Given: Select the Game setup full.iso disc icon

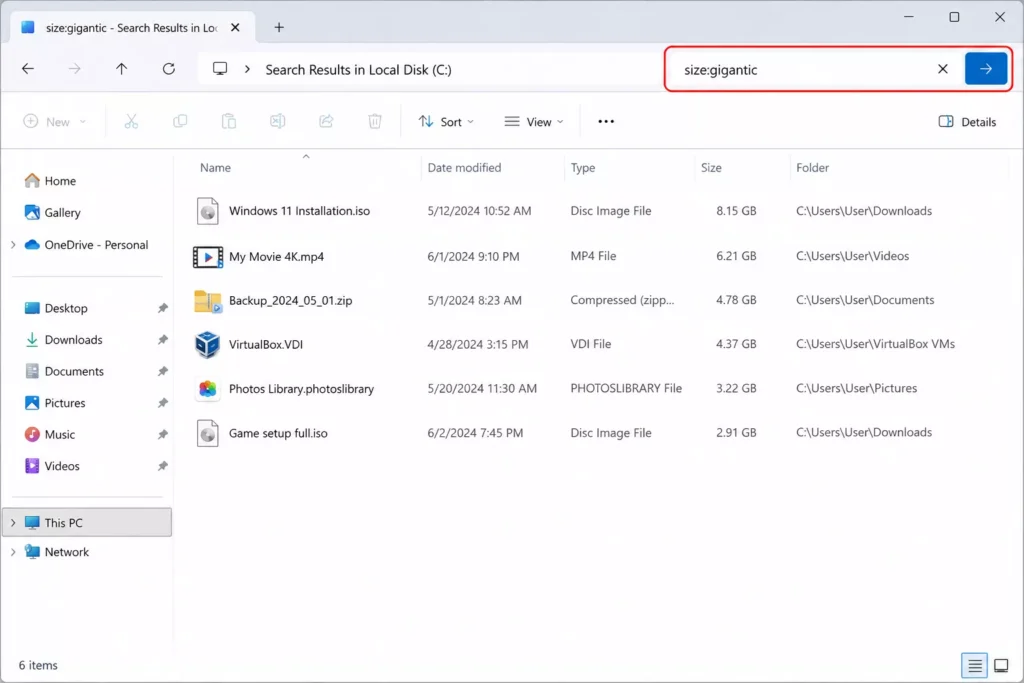Looking at the screenshot, I should tap(208, 434).
